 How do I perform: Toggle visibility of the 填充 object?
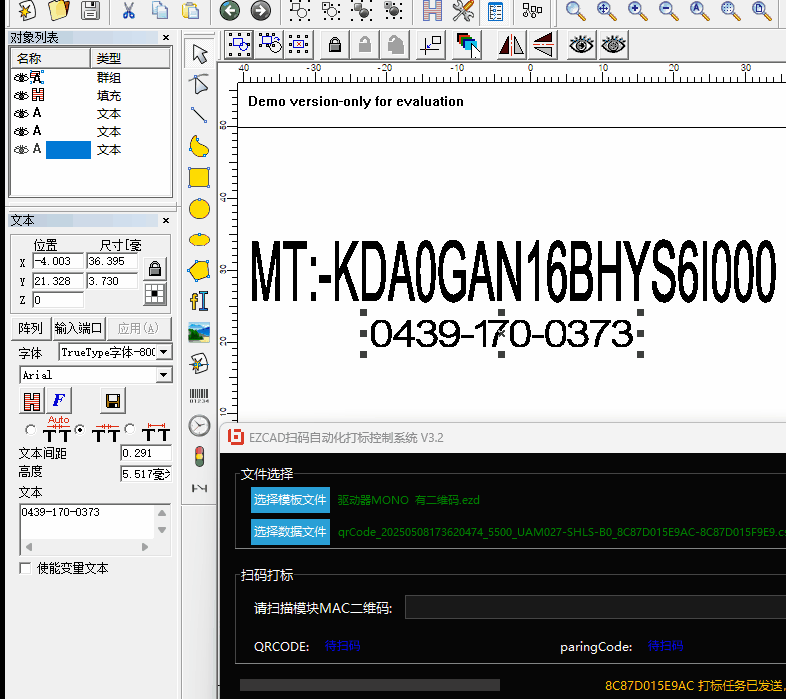21,95
